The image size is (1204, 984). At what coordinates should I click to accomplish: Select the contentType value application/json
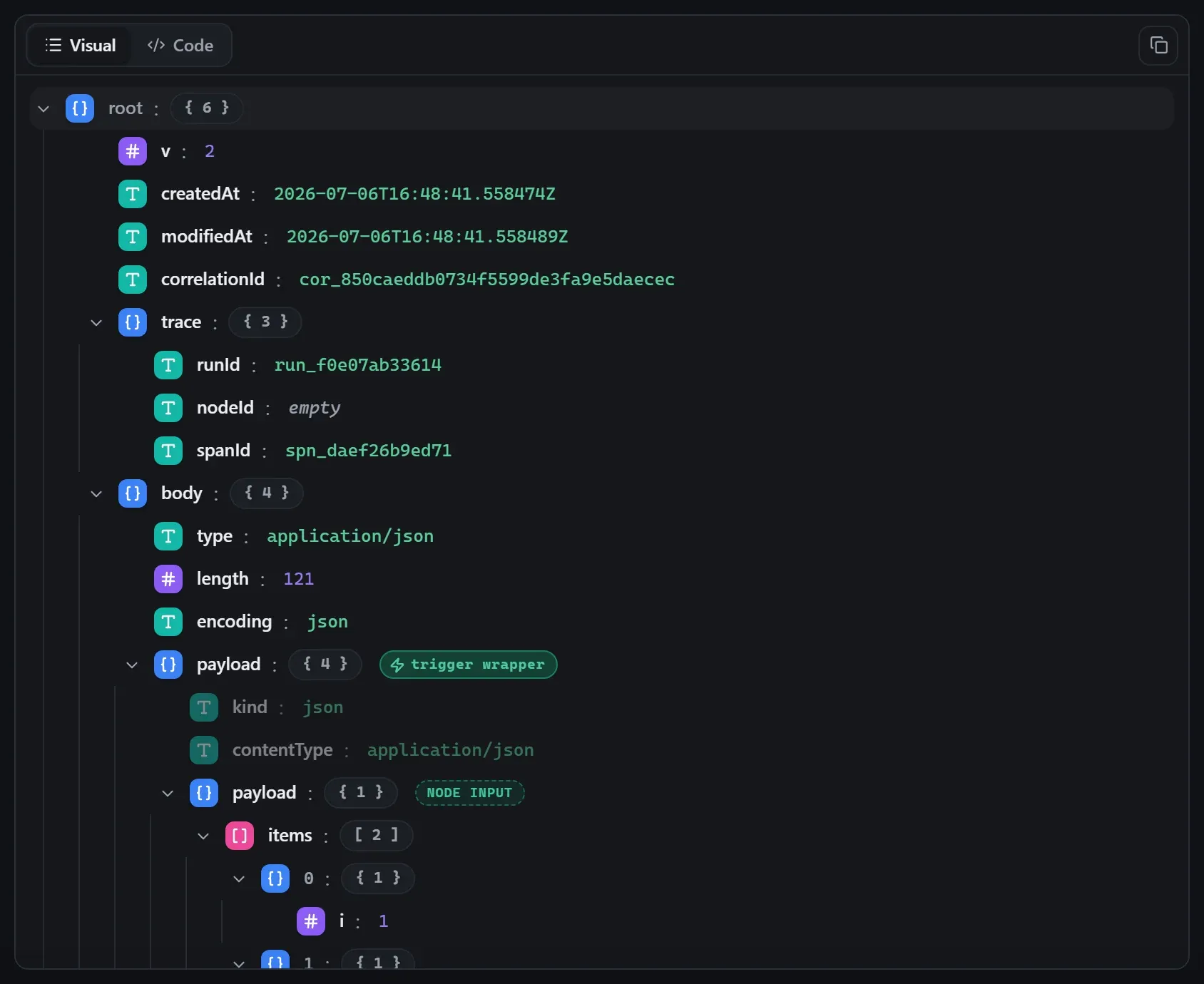tap(451, 750)
